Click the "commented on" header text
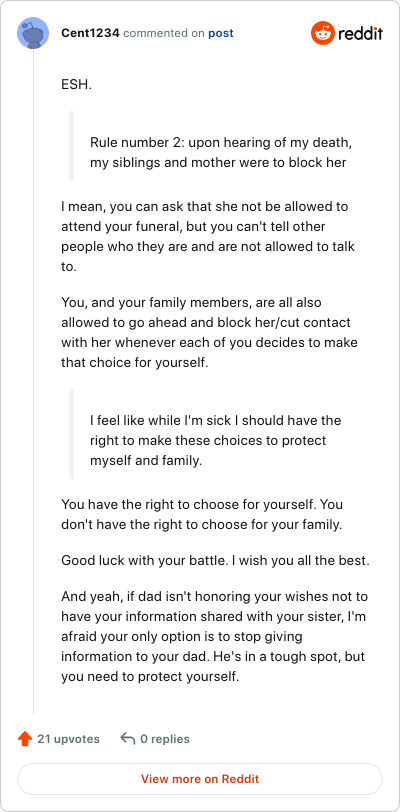 click(x=164, y=34)
